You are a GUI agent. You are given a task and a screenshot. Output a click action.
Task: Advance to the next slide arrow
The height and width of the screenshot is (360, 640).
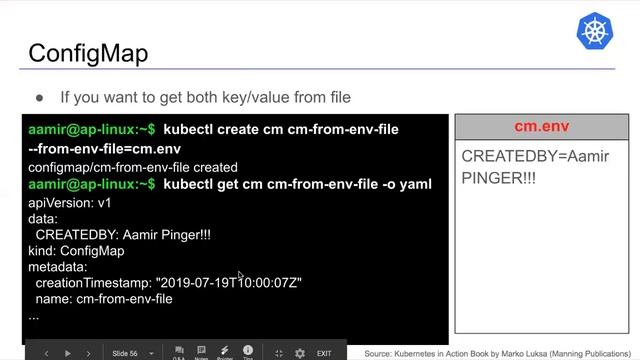click(x=89, y=353)
